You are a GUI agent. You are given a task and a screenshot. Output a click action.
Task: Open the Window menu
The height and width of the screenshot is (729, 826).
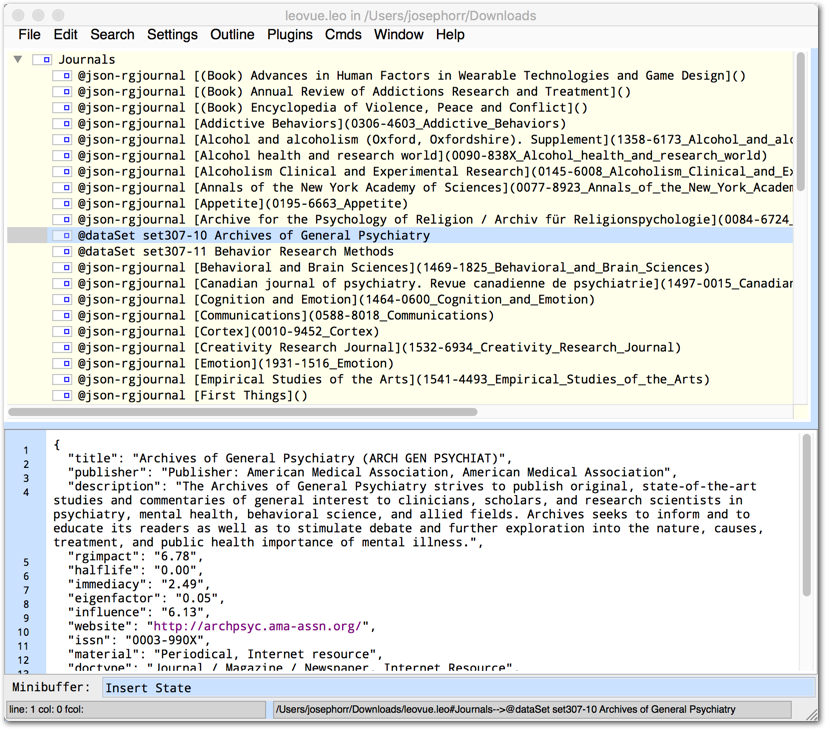tap(399, 35)
